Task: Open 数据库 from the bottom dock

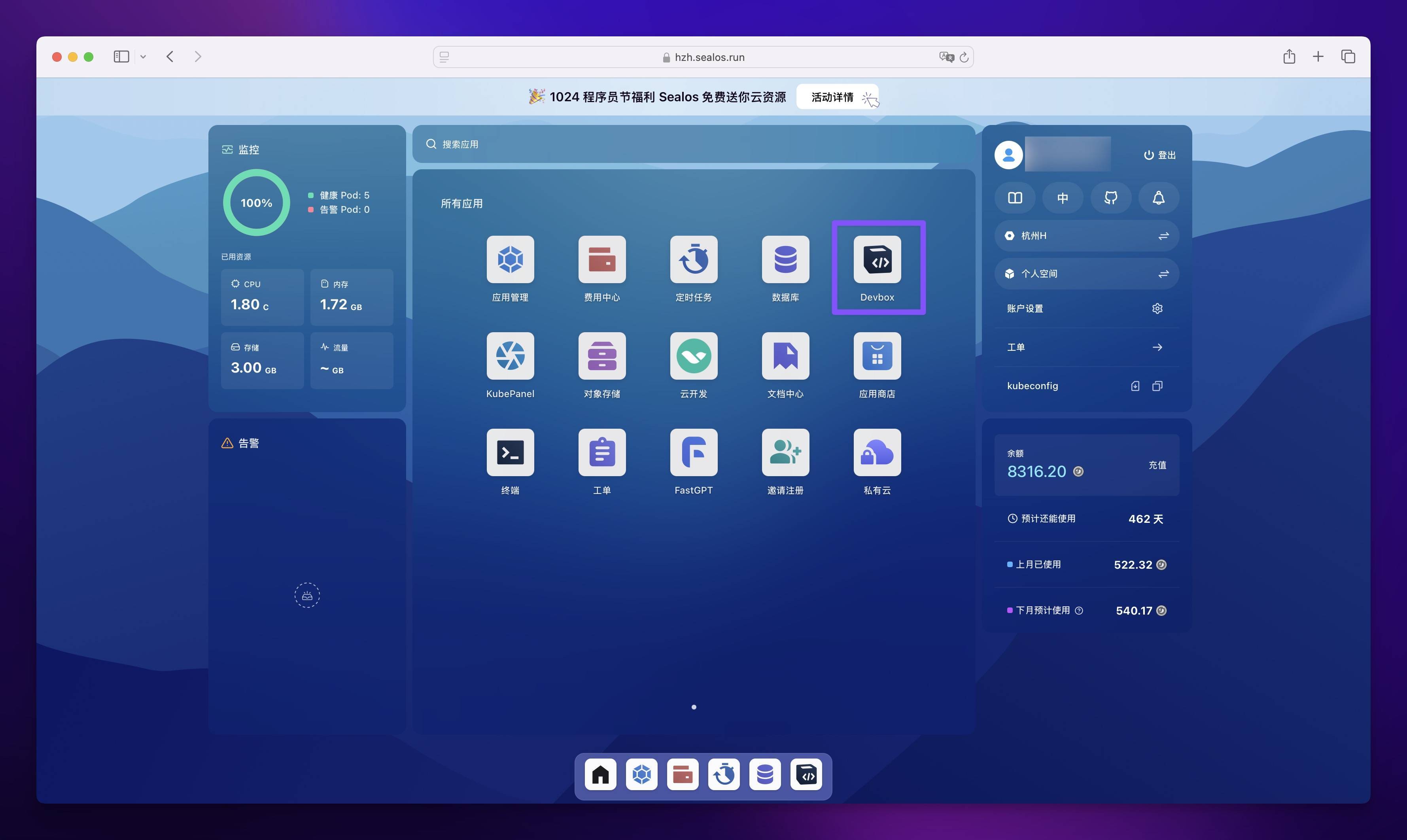Action: pyautogui.click(x=765, y=774)
